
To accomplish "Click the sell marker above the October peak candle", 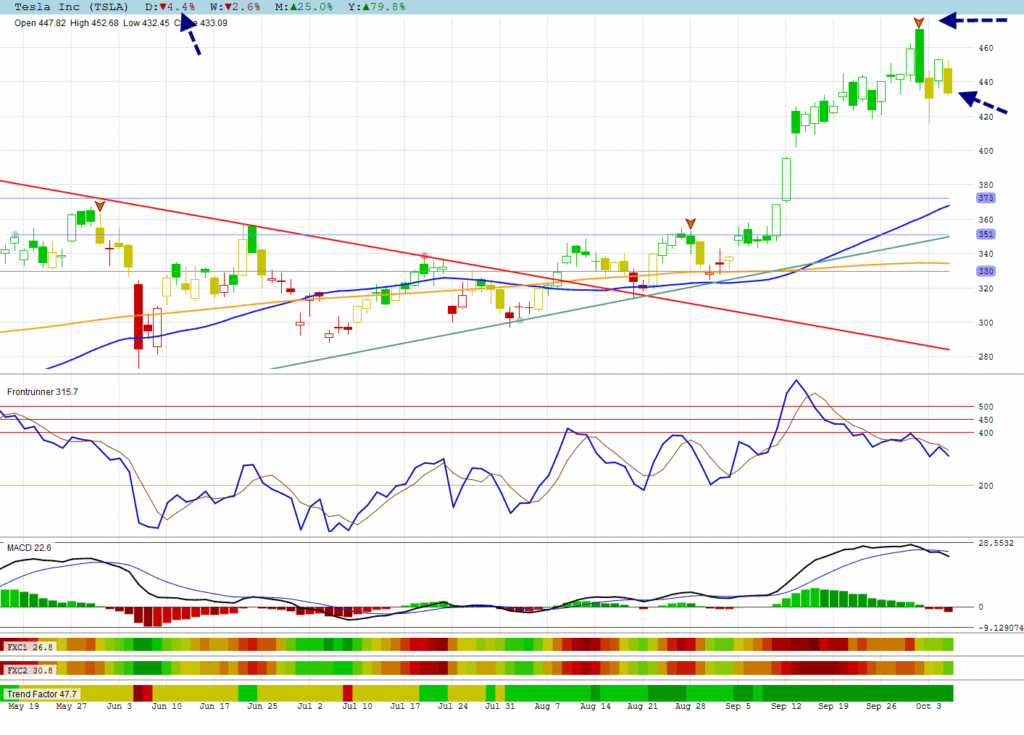I will point(918,22).
